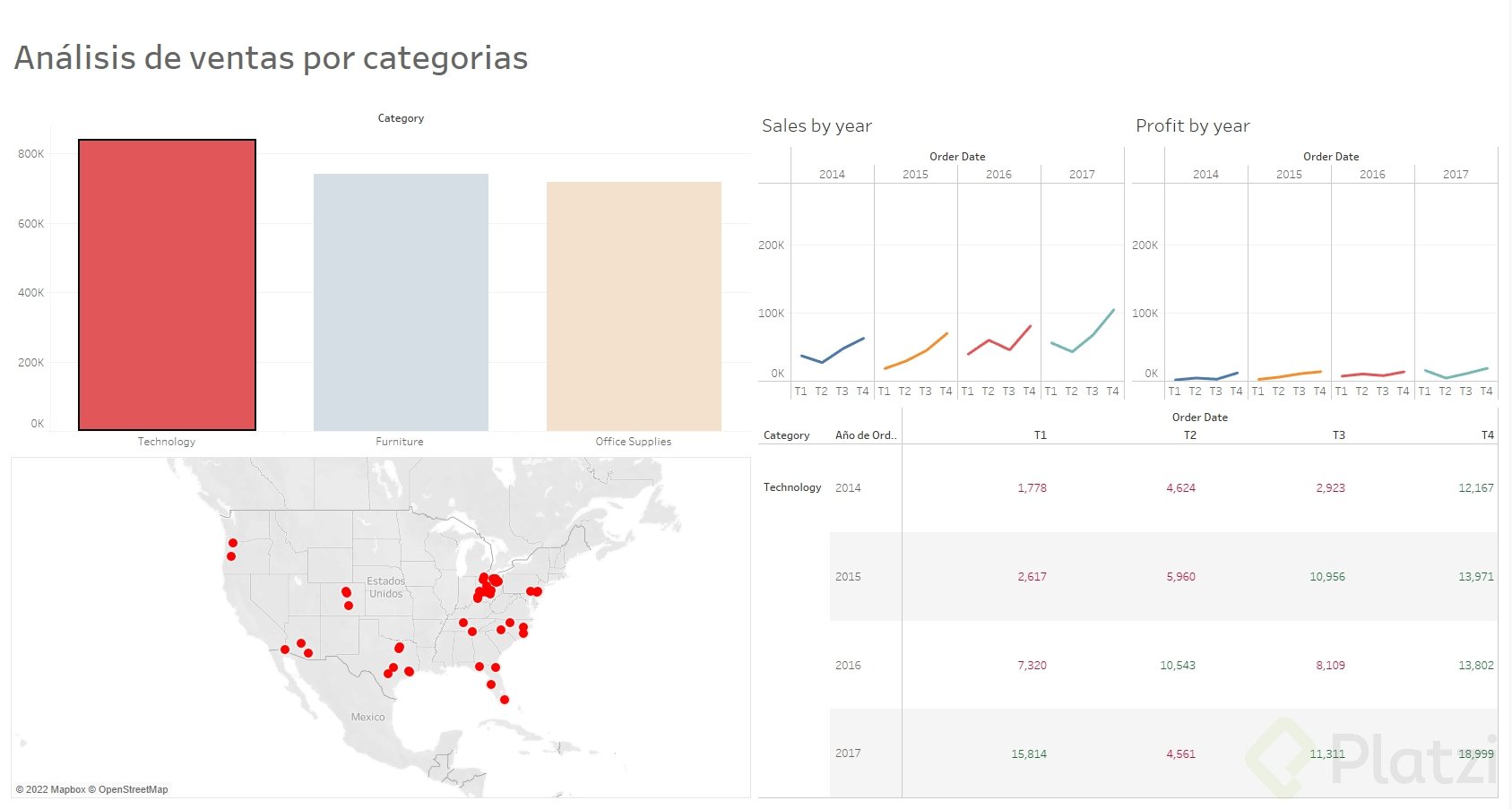This screenshot has height=809, width=1512.
Task: Click the teal 2017 profit line
Action: pyautogui.click(x=1466, y=373)
